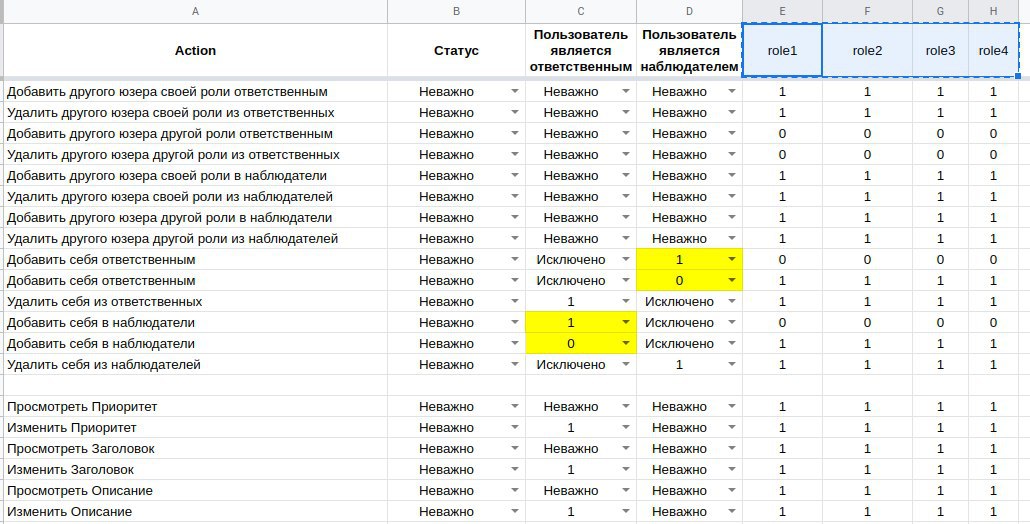Select cell "Удалить себя из наблюдателей"
The height and width of the screenshot is (524, 1030).
coord(195,364)
